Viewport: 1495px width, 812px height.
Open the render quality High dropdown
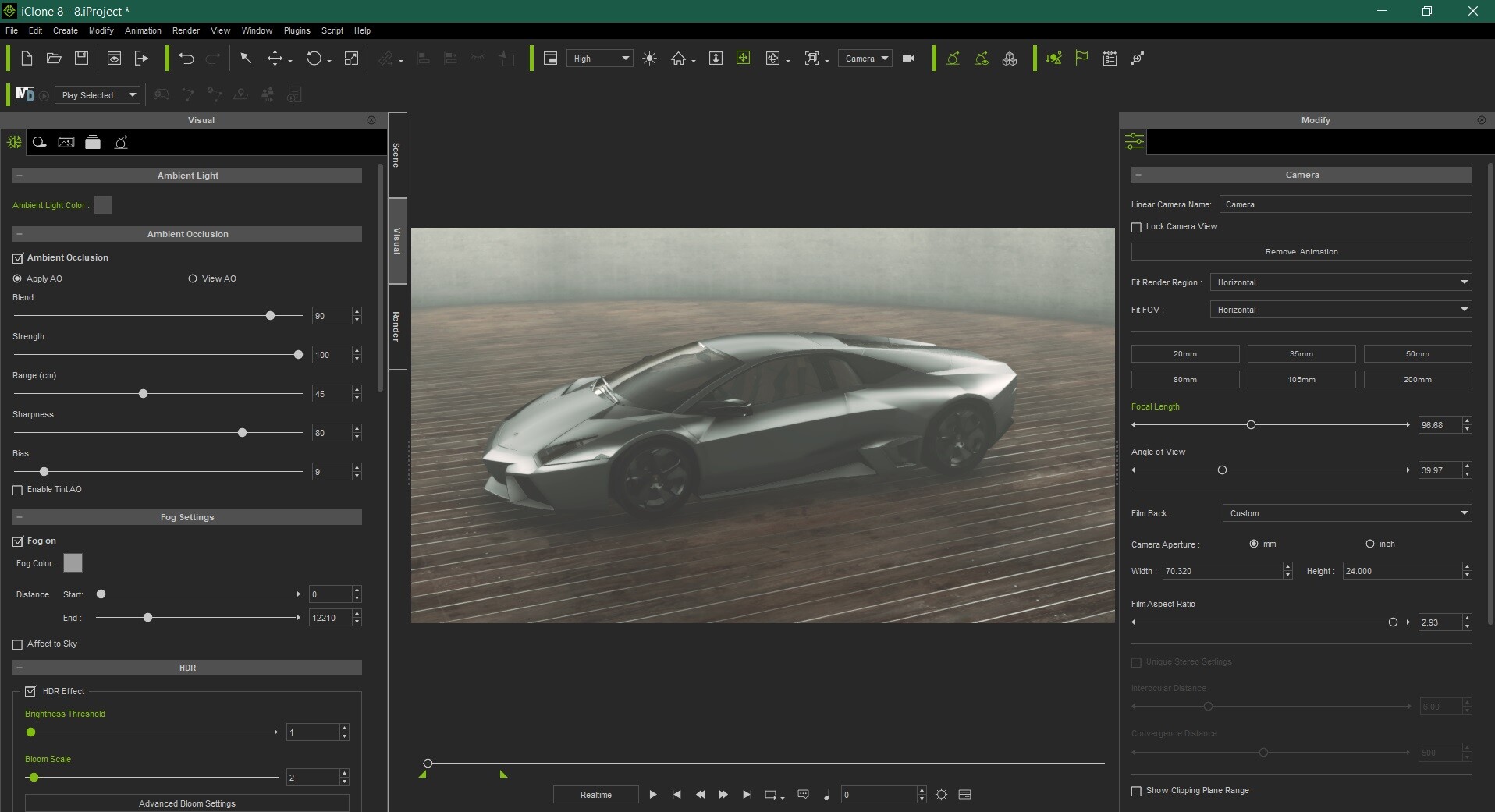[599, 59]
